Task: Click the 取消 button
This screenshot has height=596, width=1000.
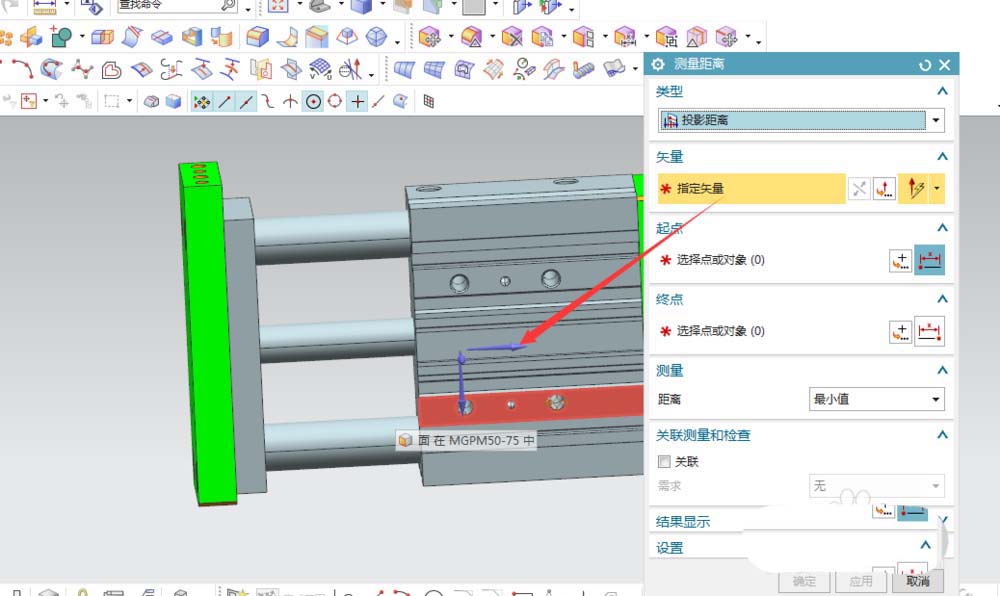Action: click(x=917, y=581)
